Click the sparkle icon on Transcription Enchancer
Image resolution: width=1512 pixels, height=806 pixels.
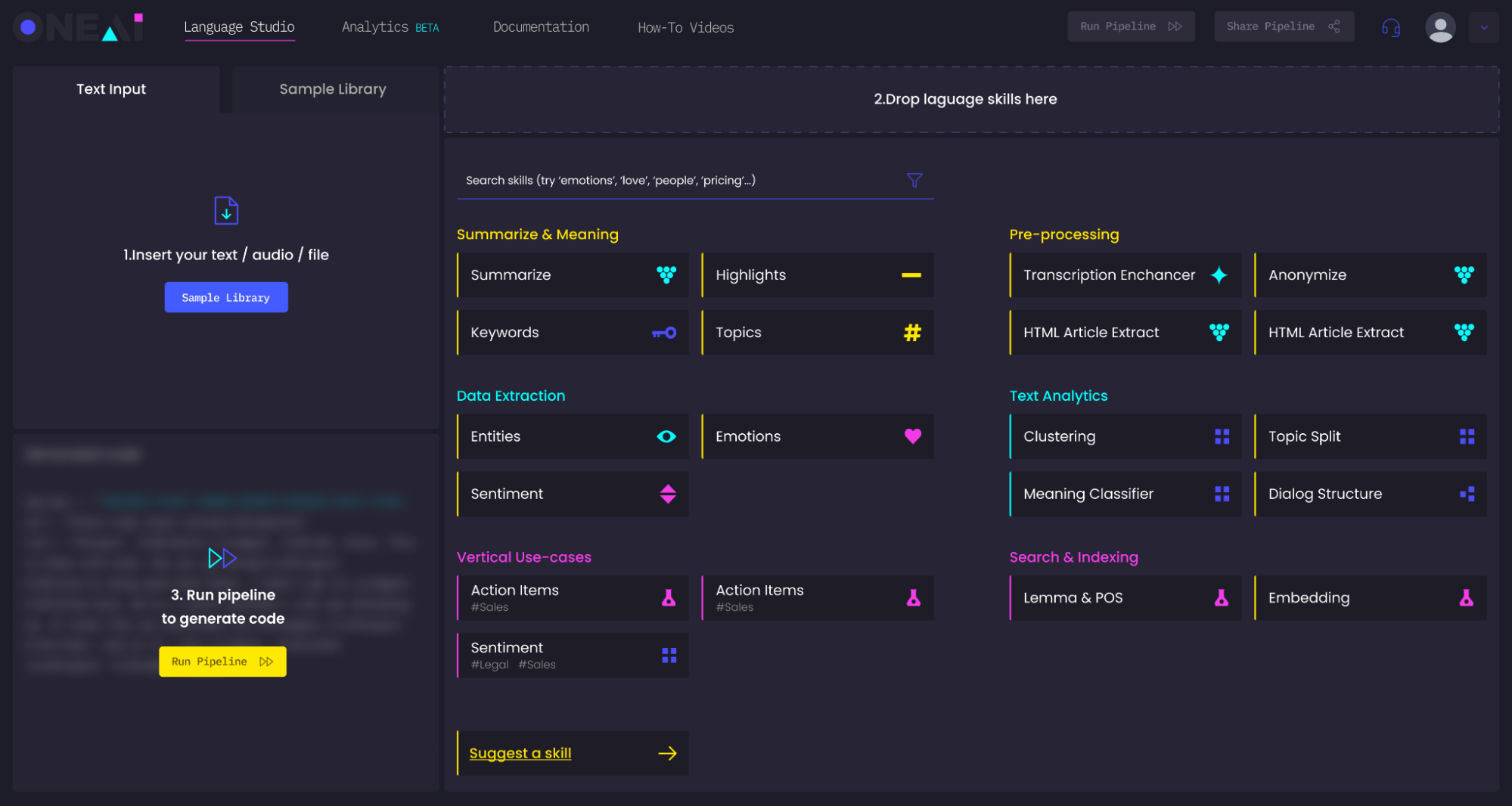coord(1219,275)
